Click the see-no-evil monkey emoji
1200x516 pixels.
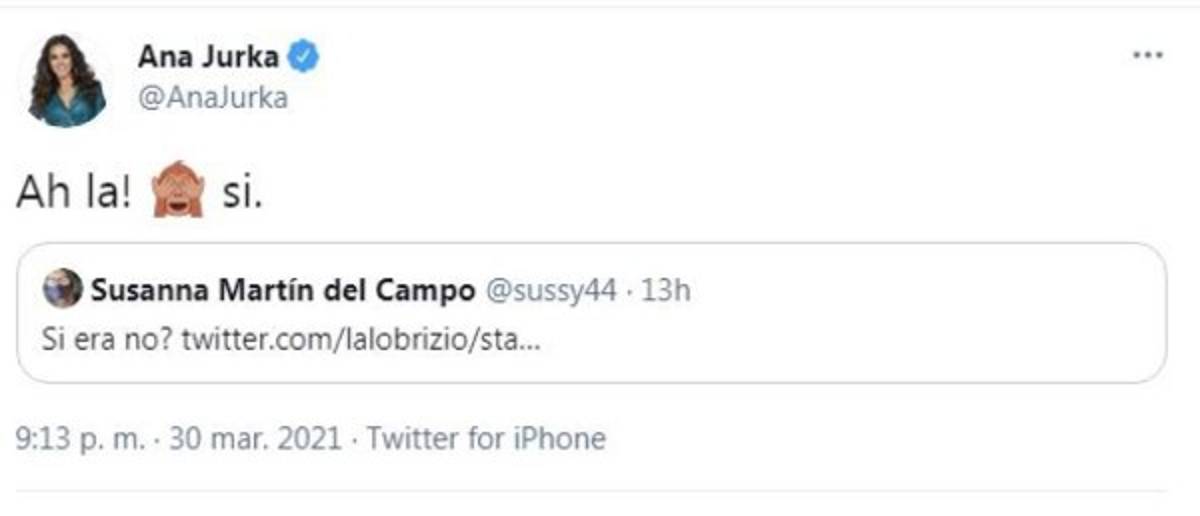point(178,191)
